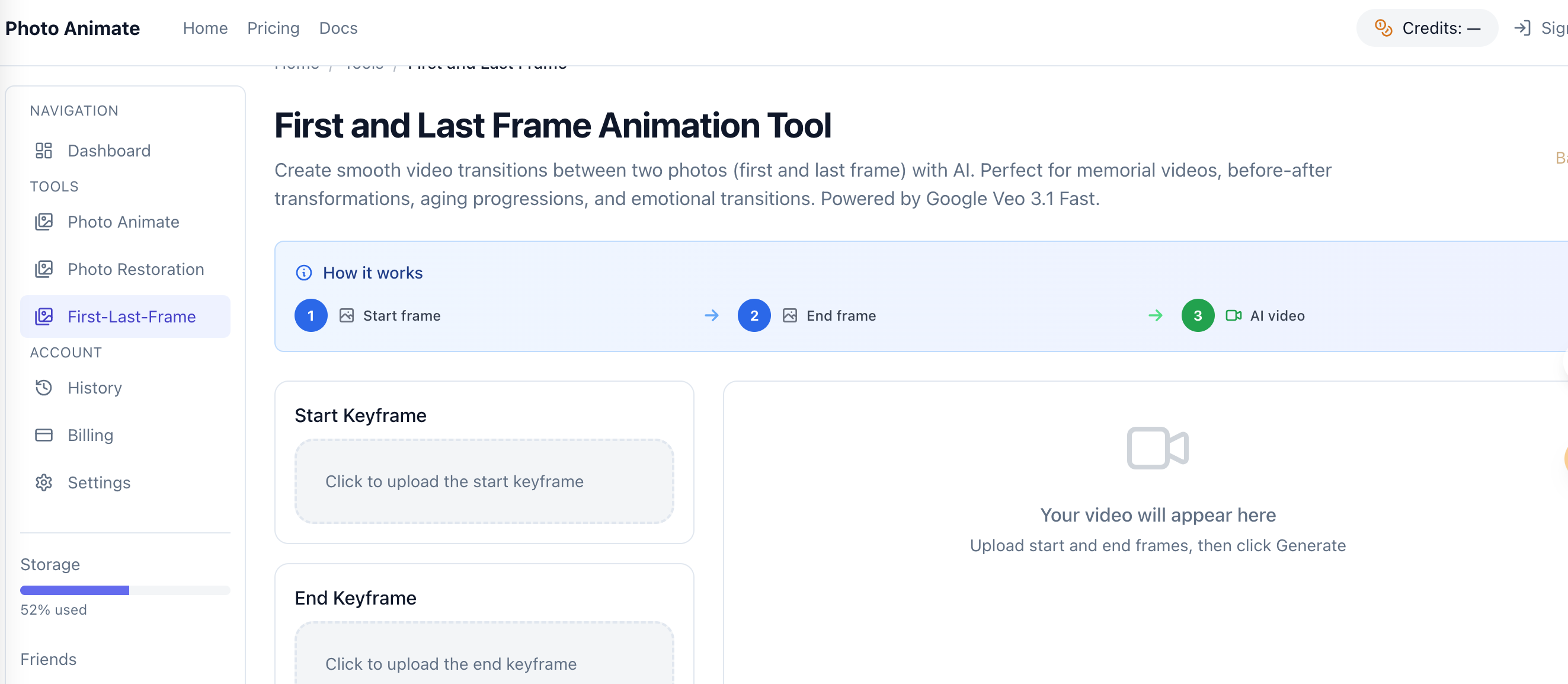Viewport: 1568px width, 684px height.
Task: Click the Billing card icon
Action: [x=44, y=436]
